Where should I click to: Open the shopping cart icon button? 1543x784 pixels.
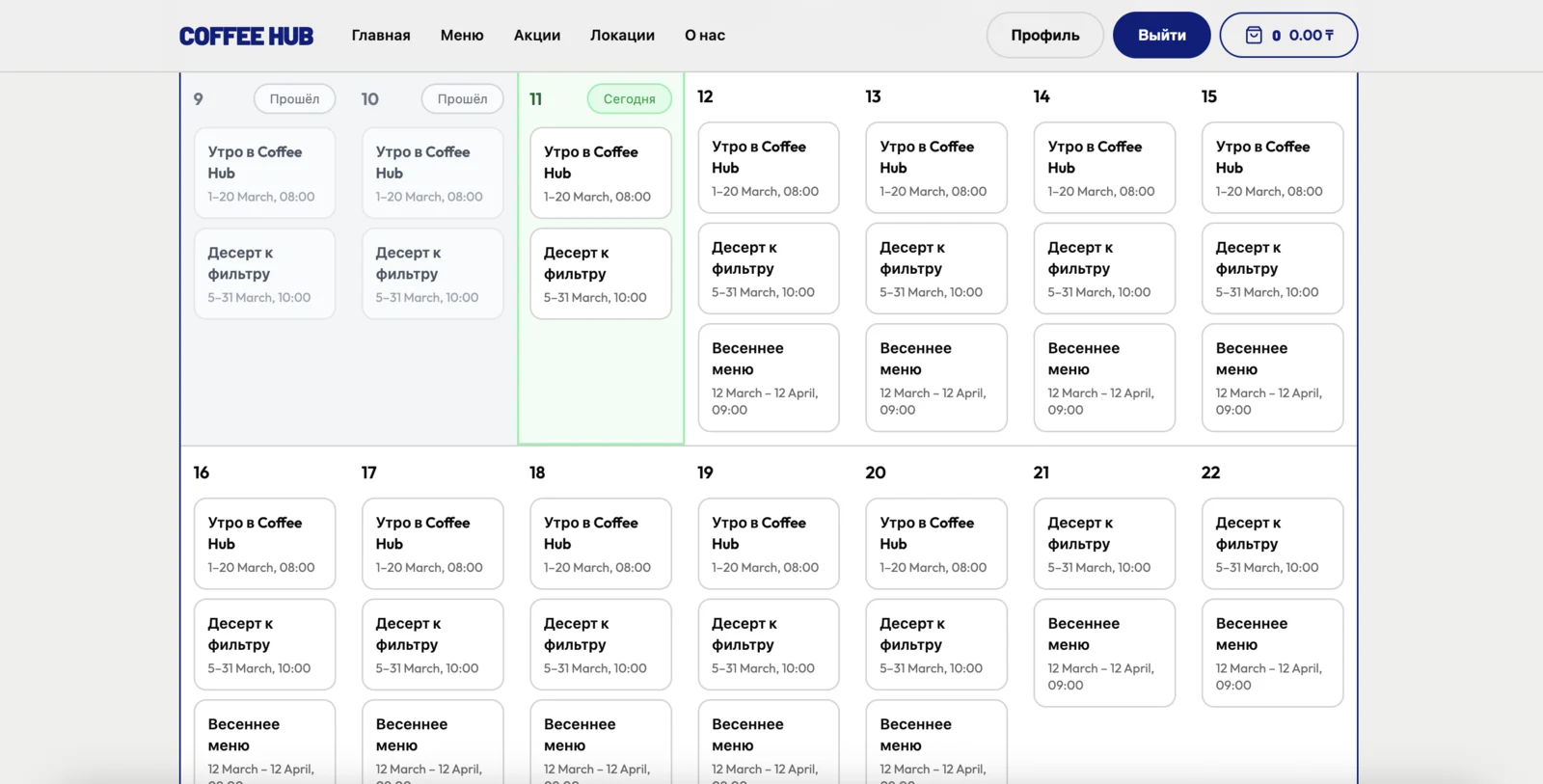tap(1288, 35)
